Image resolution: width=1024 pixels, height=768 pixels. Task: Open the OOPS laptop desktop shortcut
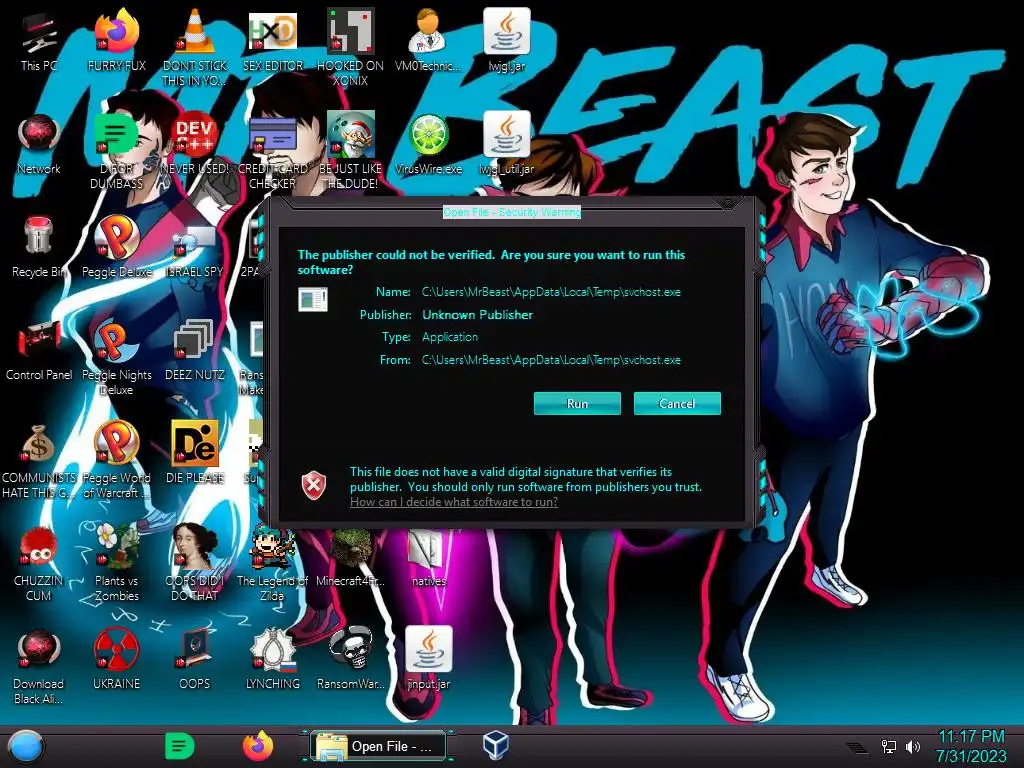point(195,660)
